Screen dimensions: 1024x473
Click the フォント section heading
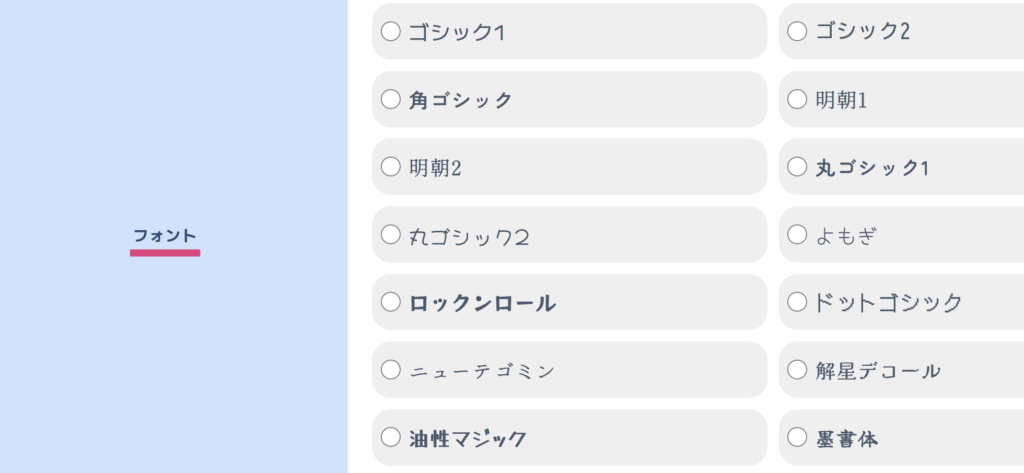click(x=165, y=236)
